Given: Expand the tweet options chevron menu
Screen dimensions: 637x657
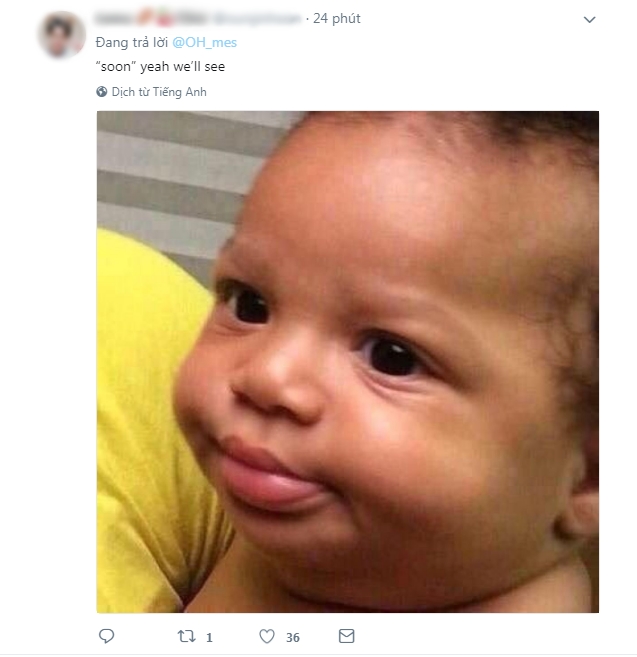Looking at the screenshot, I should click(589, 19).
